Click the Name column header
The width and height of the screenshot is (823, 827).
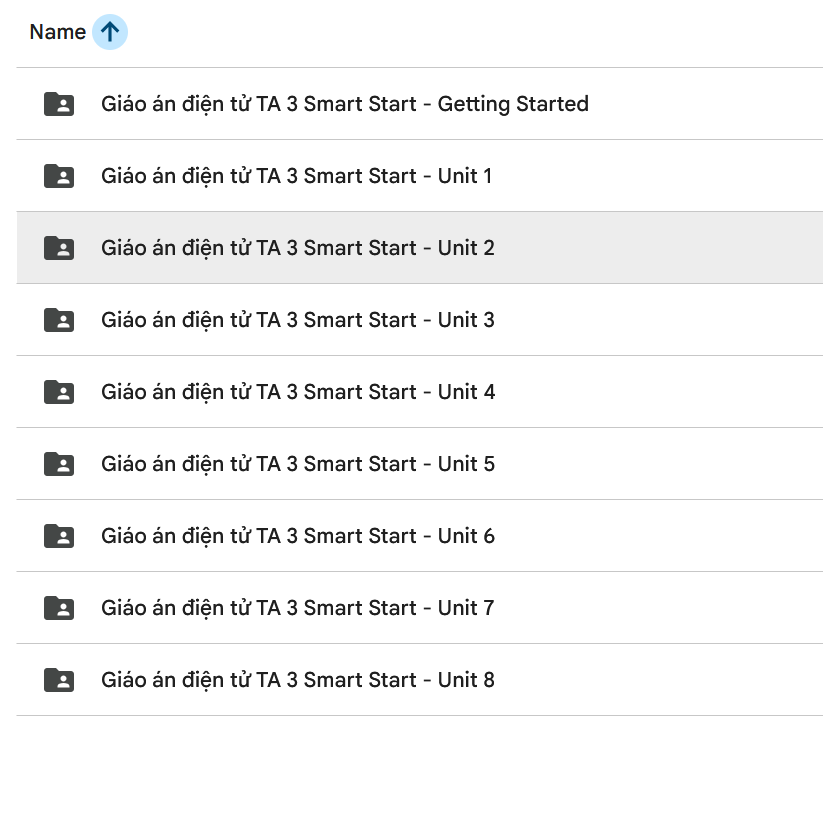[x=57, y=32]
